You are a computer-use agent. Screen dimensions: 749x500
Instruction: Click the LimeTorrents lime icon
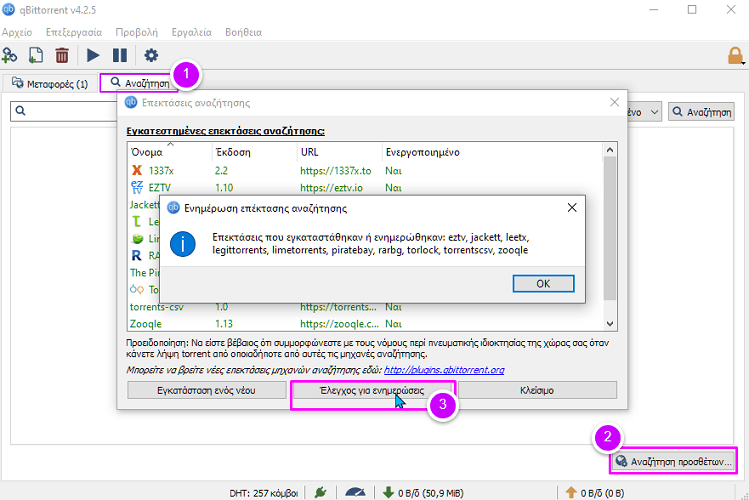coord(138,238)
